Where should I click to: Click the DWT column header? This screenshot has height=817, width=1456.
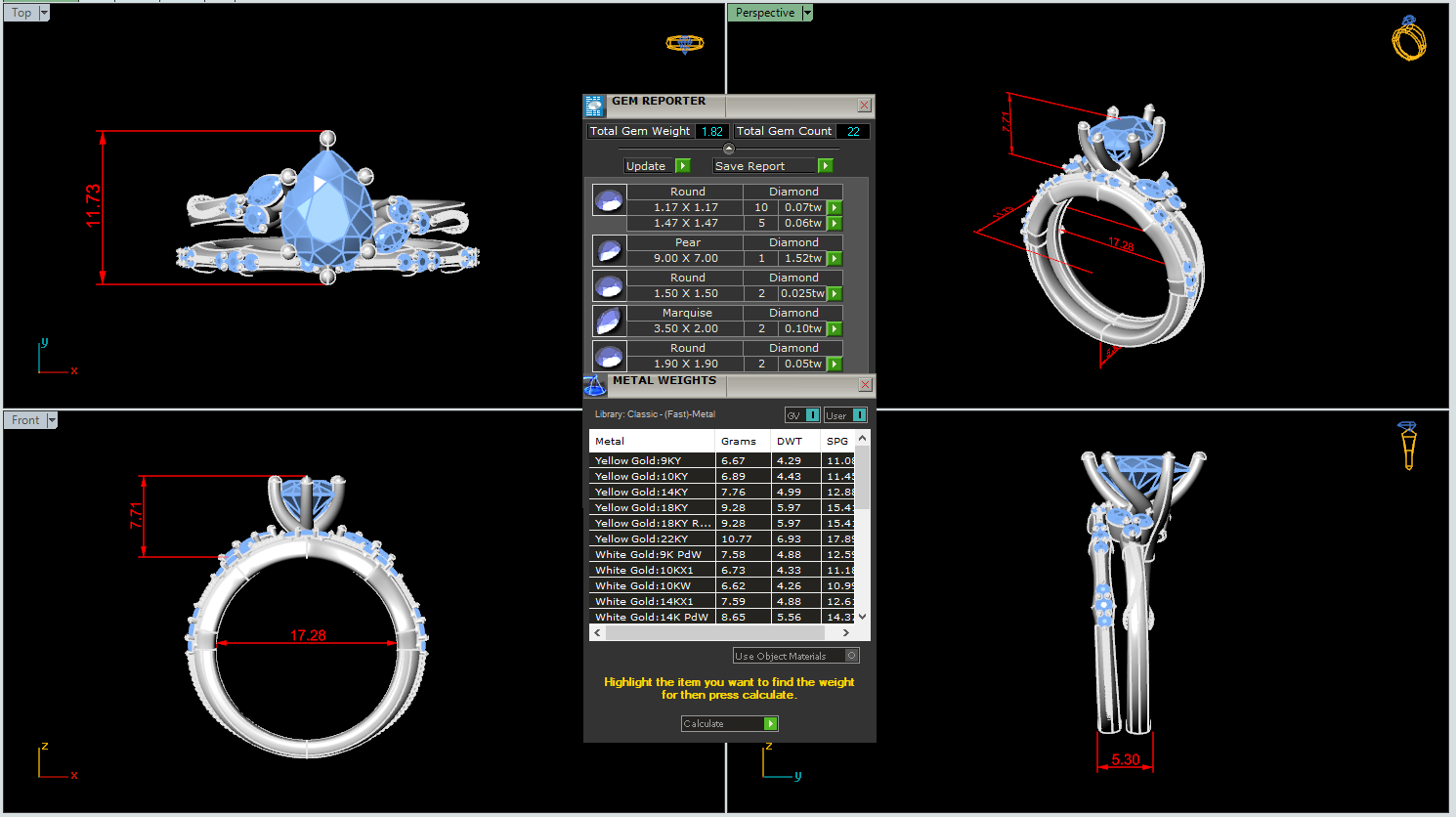point(795,442)
